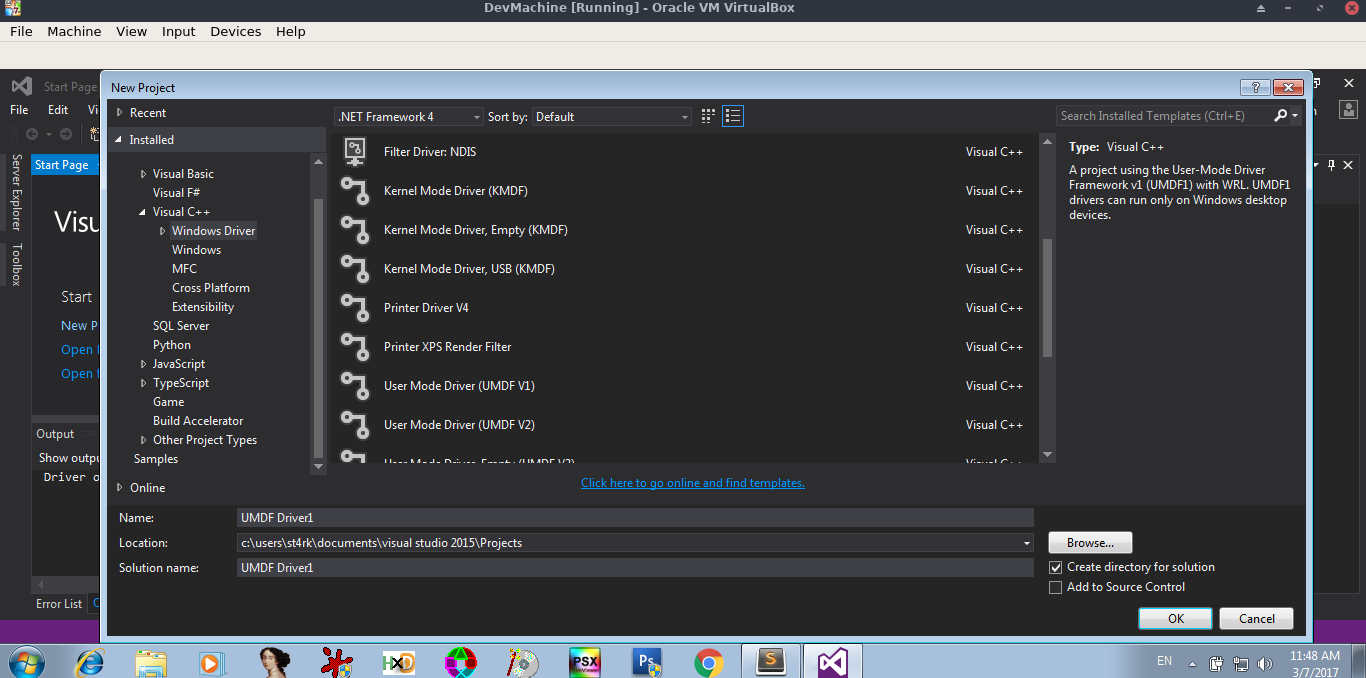The height and width of the screenshot is (678, 1366).
Task: Open Windows Explorer from the taskbar
Action: tap(151, 662)
